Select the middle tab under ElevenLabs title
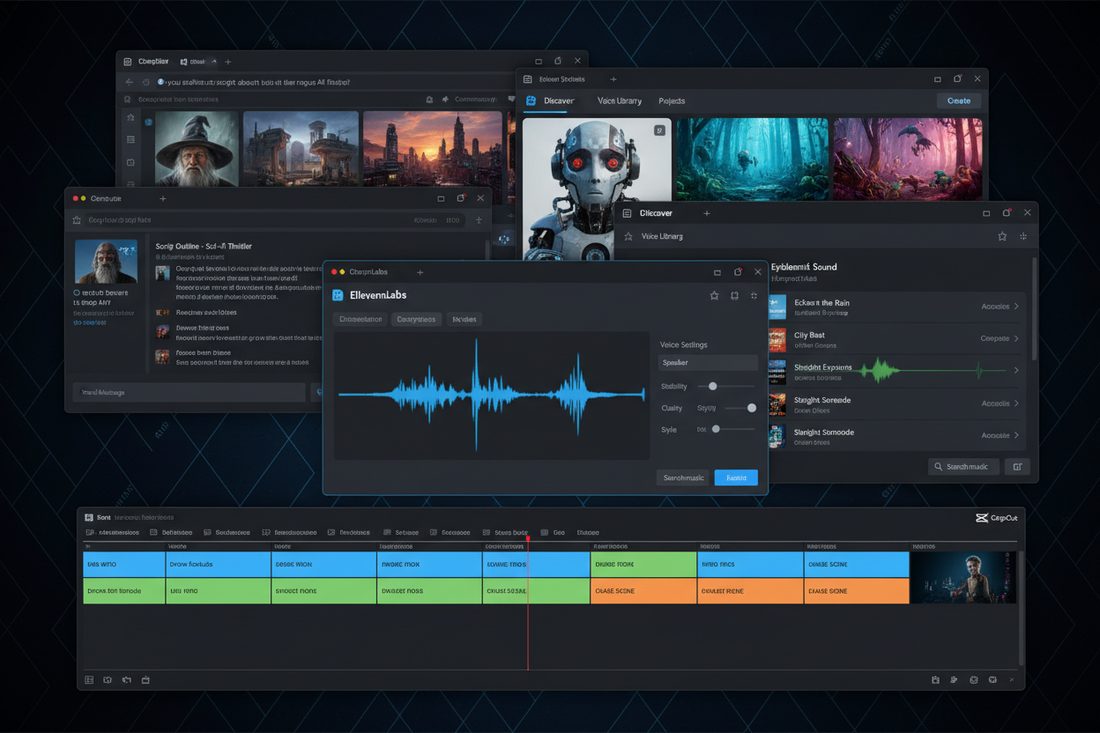 click(416, 319)
